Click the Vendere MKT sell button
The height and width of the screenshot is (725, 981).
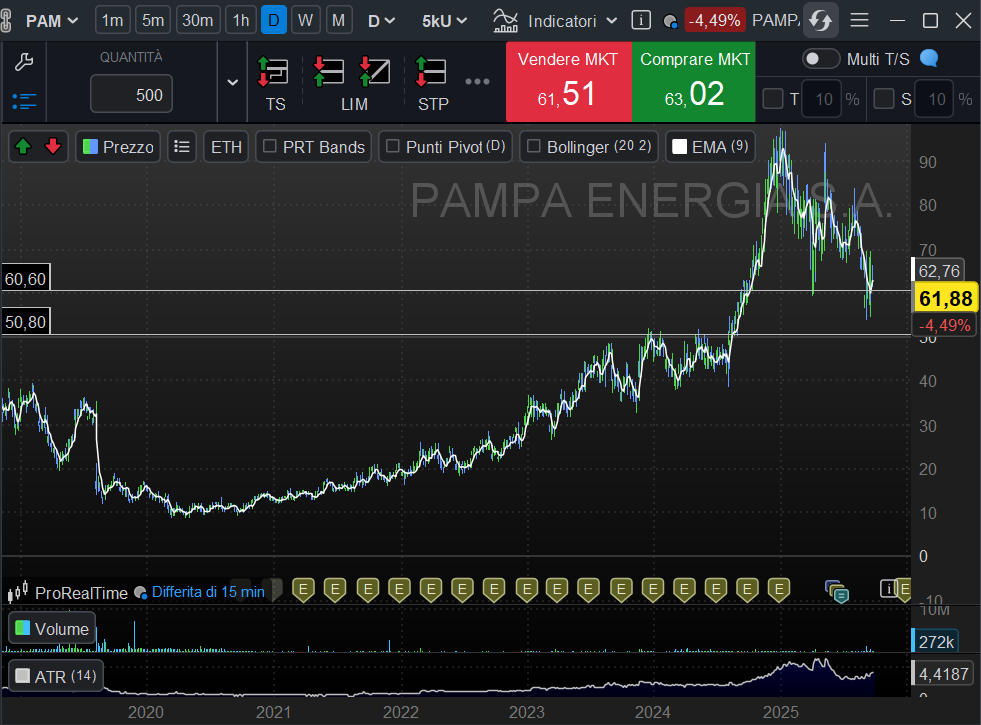(567, 81)
